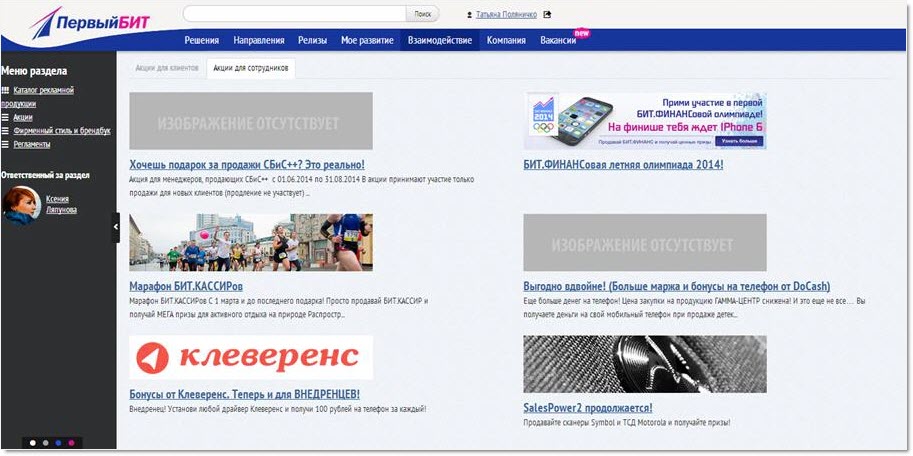This screenshot has width=913, height=456.
Task: Click the list icon beside Регламенты
Action: point(6,144)
